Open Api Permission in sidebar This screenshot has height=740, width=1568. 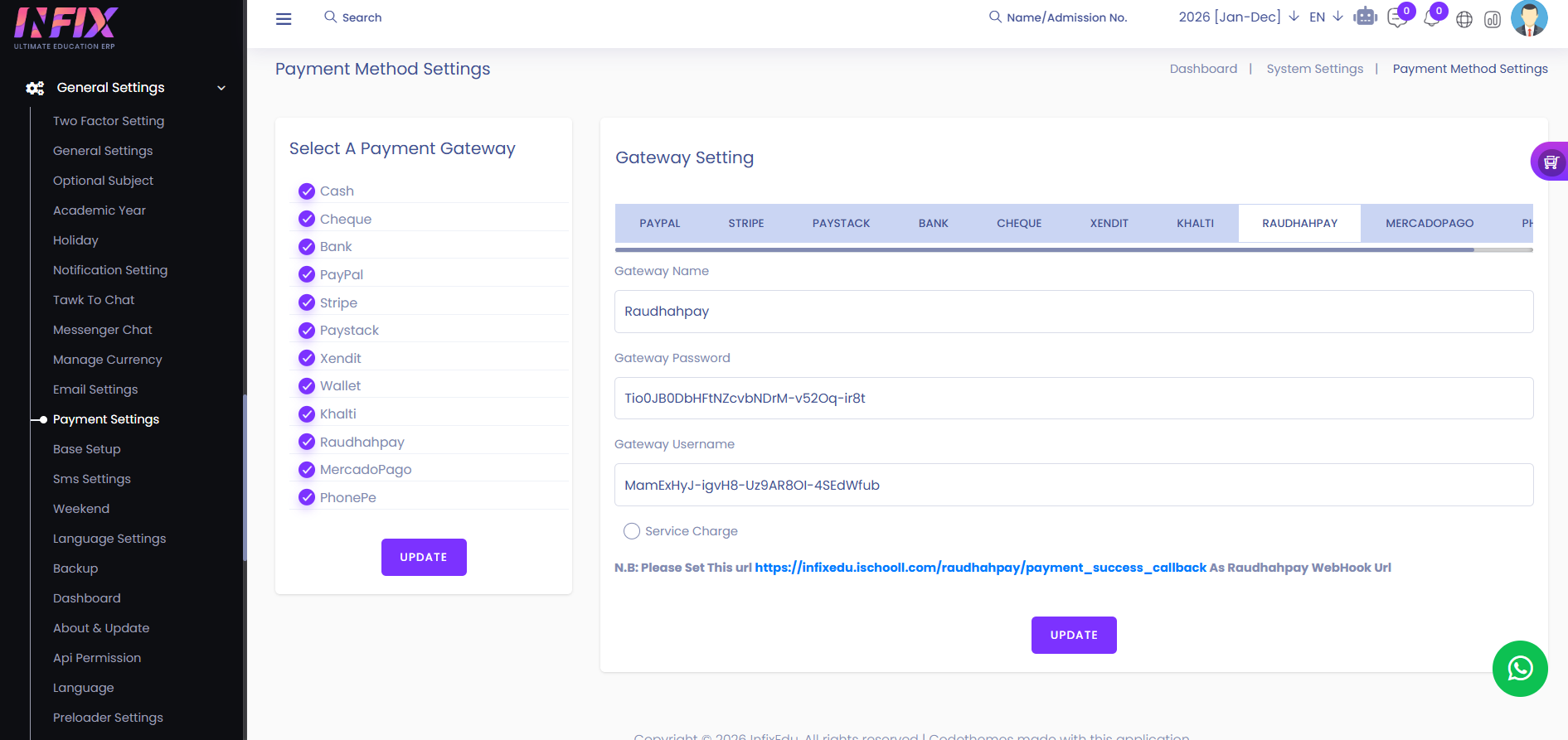point(97,658)
